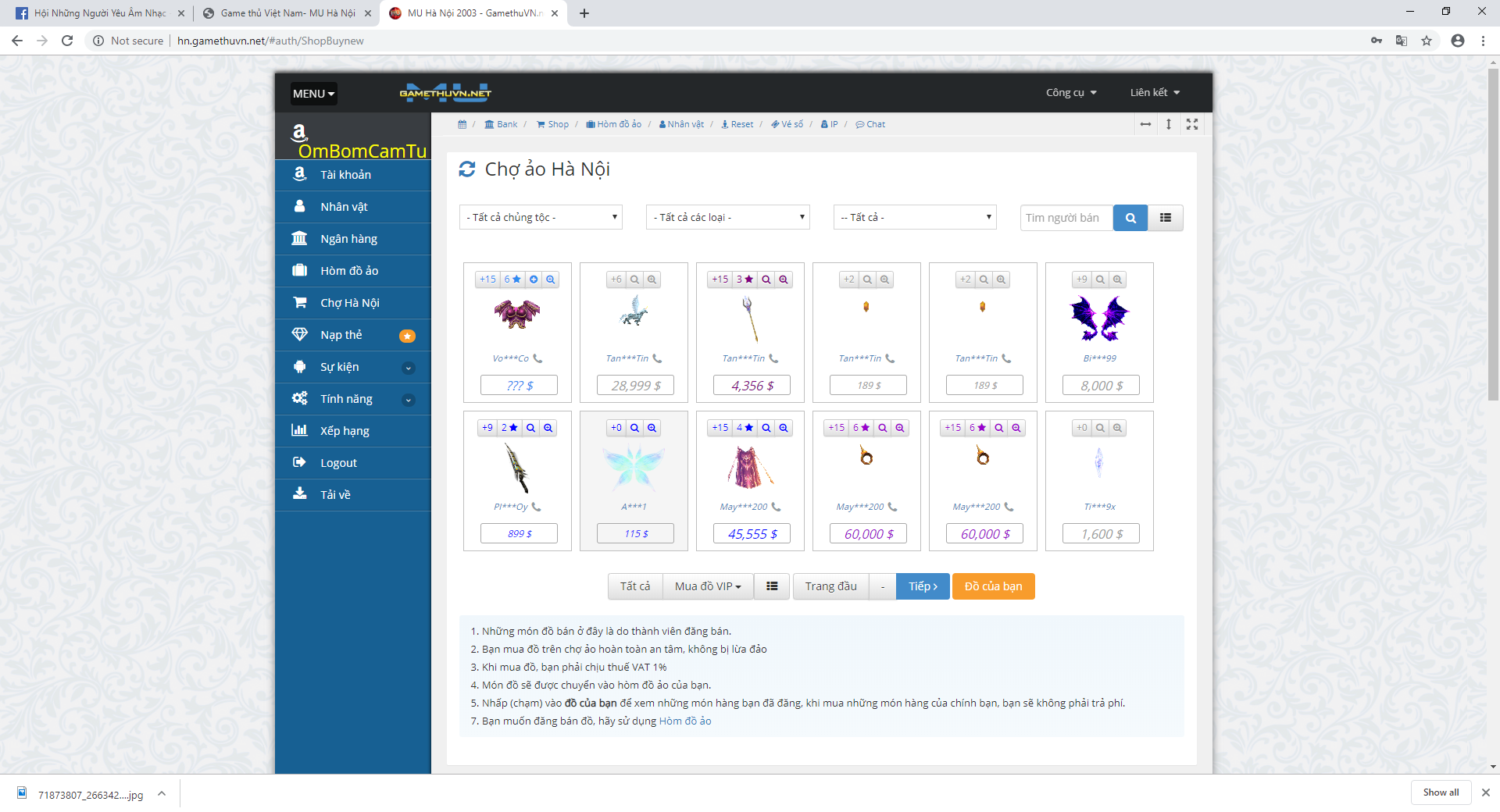Reload the page using browser refresh button

[x=67, y=41]
